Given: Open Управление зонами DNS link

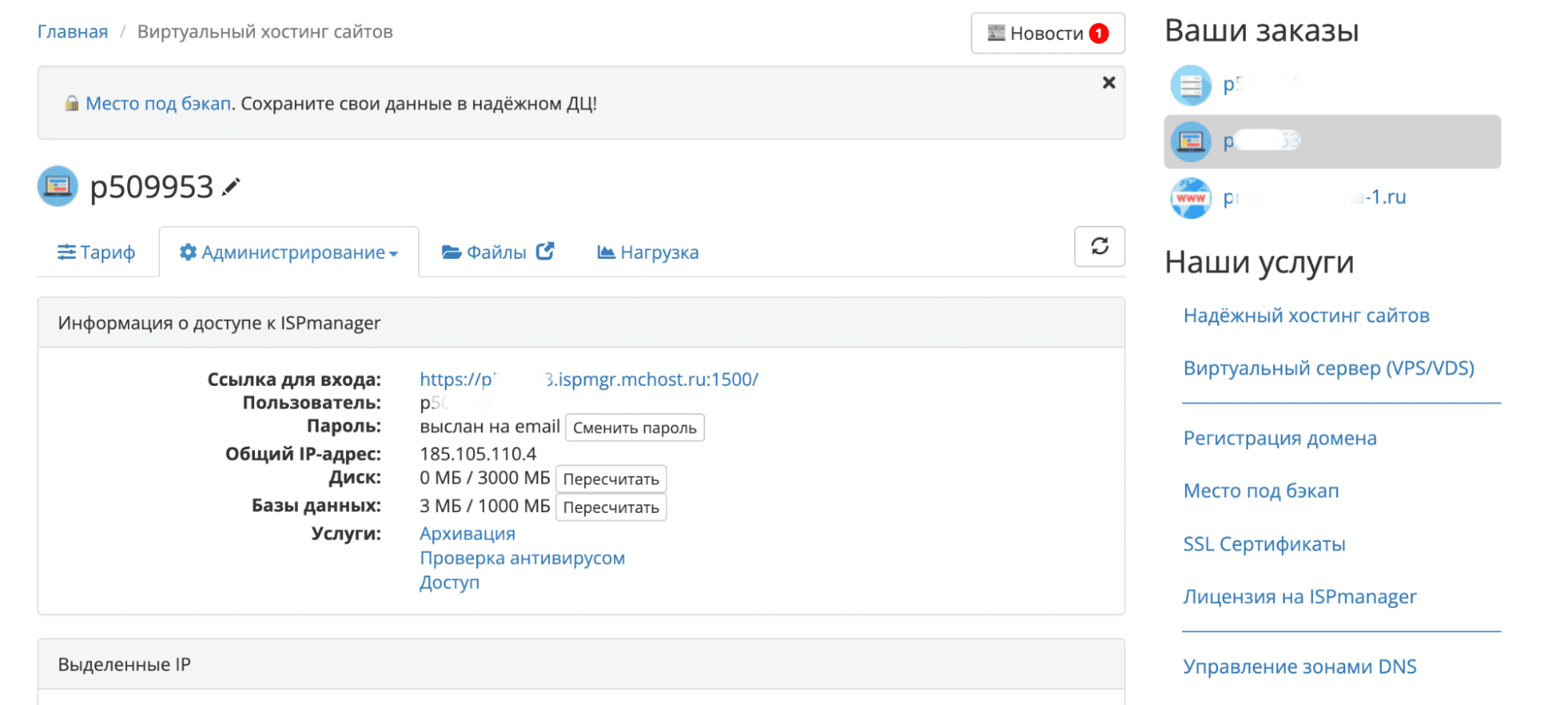Looking at the screenshot, I should coord(1300,667).
